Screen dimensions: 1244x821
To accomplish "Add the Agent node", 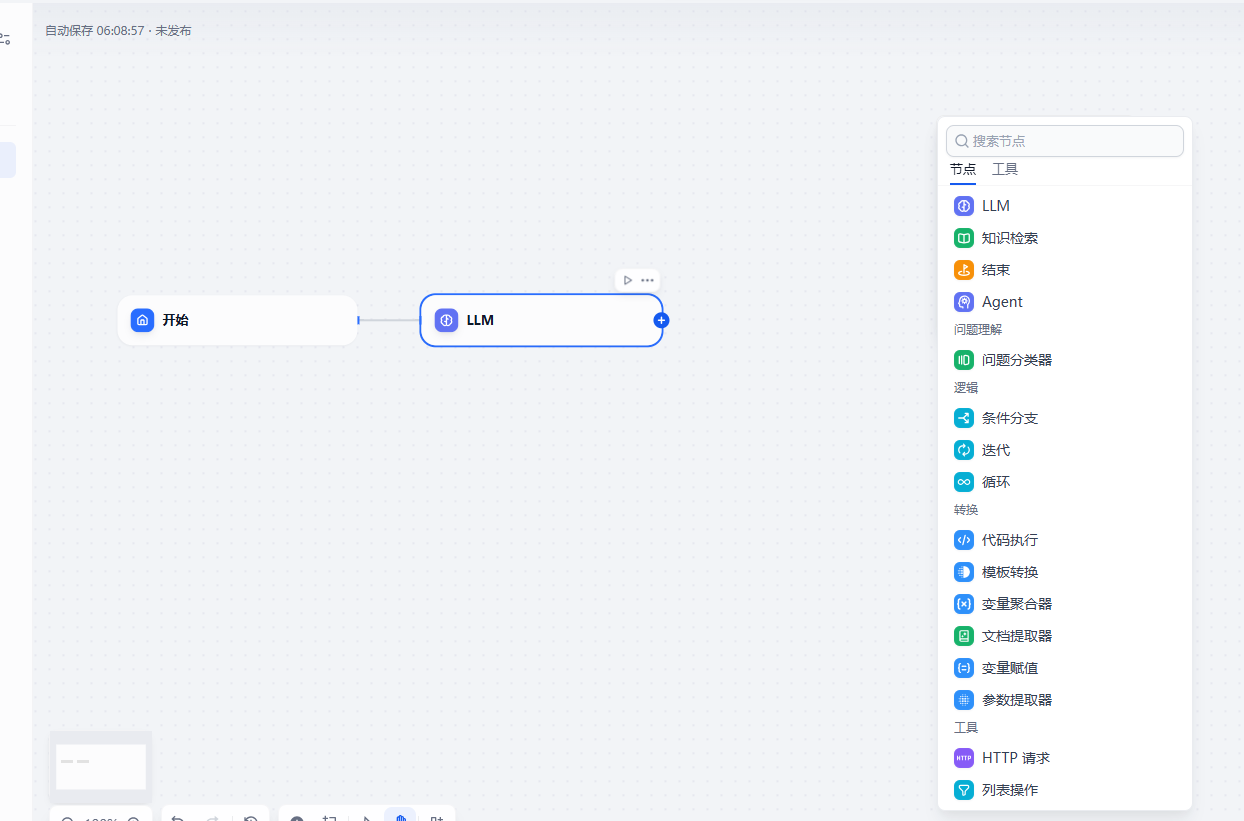I will tap(1064, 302).
